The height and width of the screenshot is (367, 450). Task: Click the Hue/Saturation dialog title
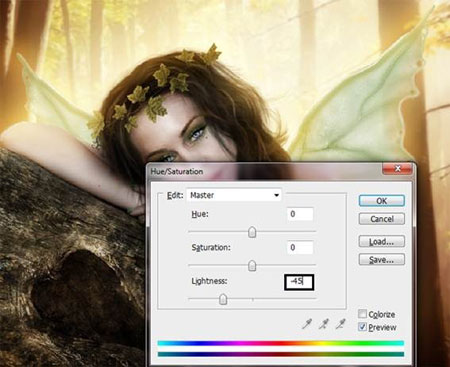(x=177, y=172)
